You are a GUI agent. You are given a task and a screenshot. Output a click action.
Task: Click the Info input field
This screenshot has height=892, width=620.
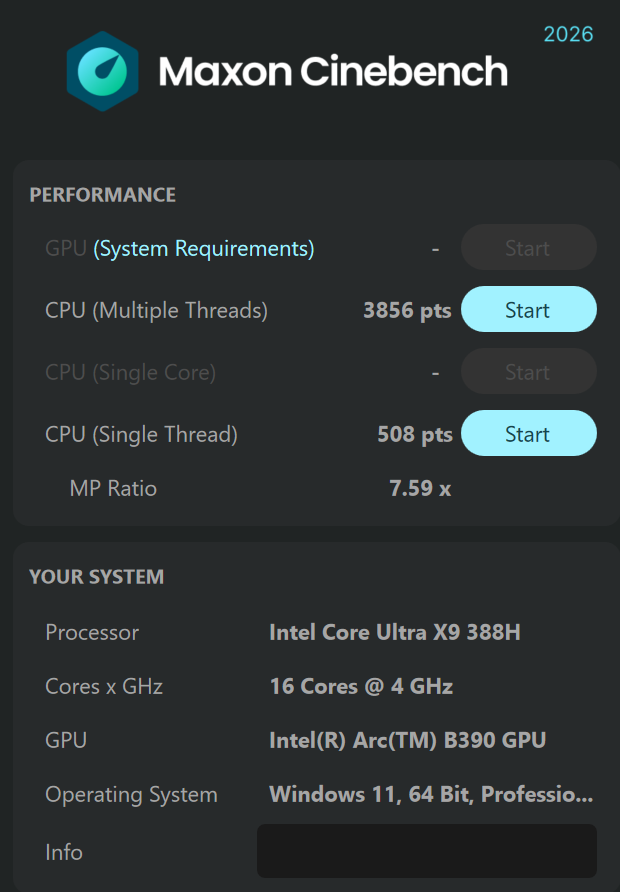pos(426,851)
